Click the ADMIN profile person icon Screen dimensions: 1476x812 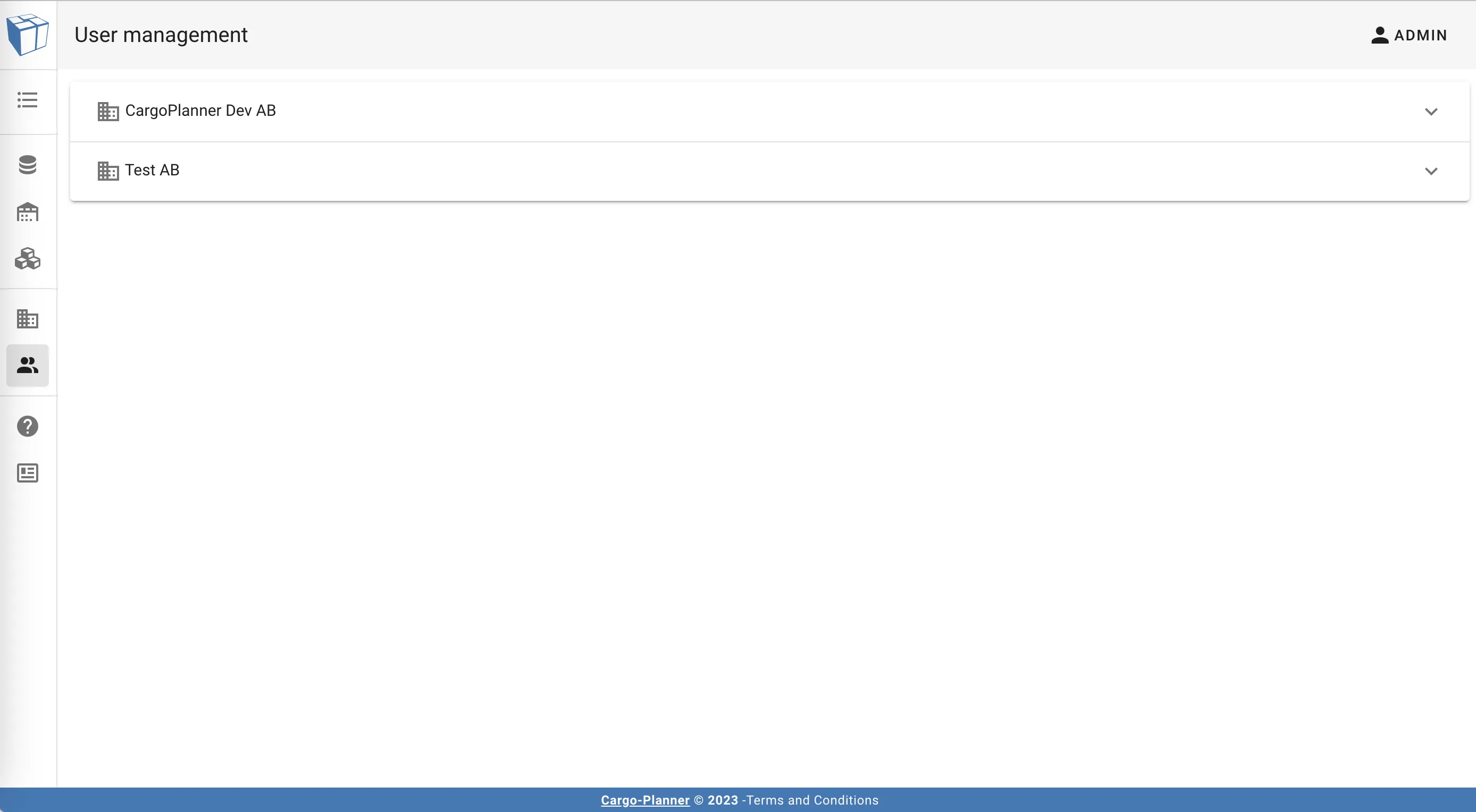1380,36
